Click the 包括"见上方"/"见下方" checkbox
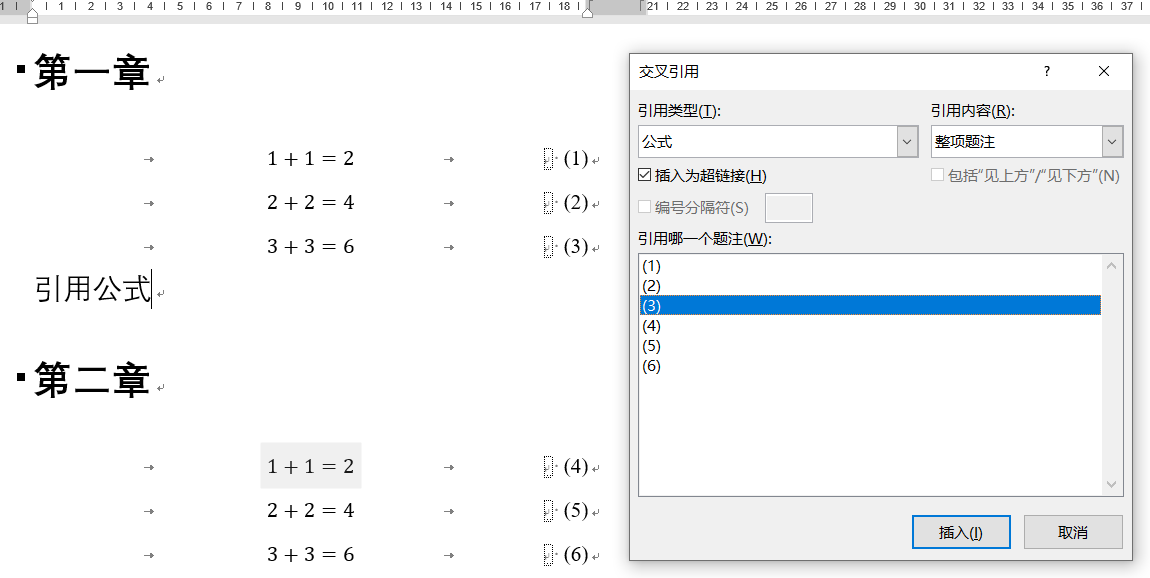1150x578 pixels. point(937,174)
